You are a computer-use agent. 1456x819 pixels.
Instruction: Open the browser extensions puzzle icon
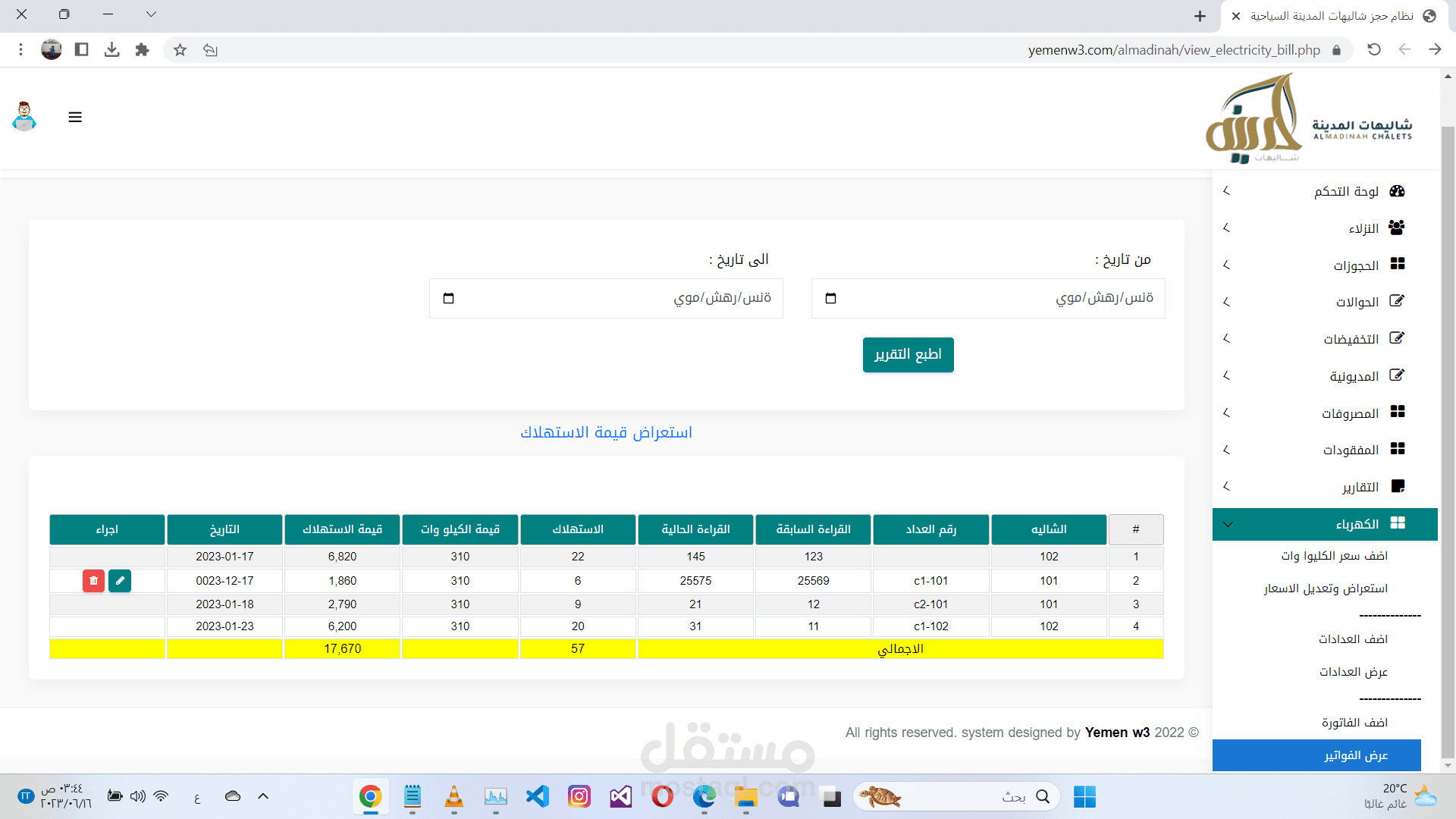(142, 50)
